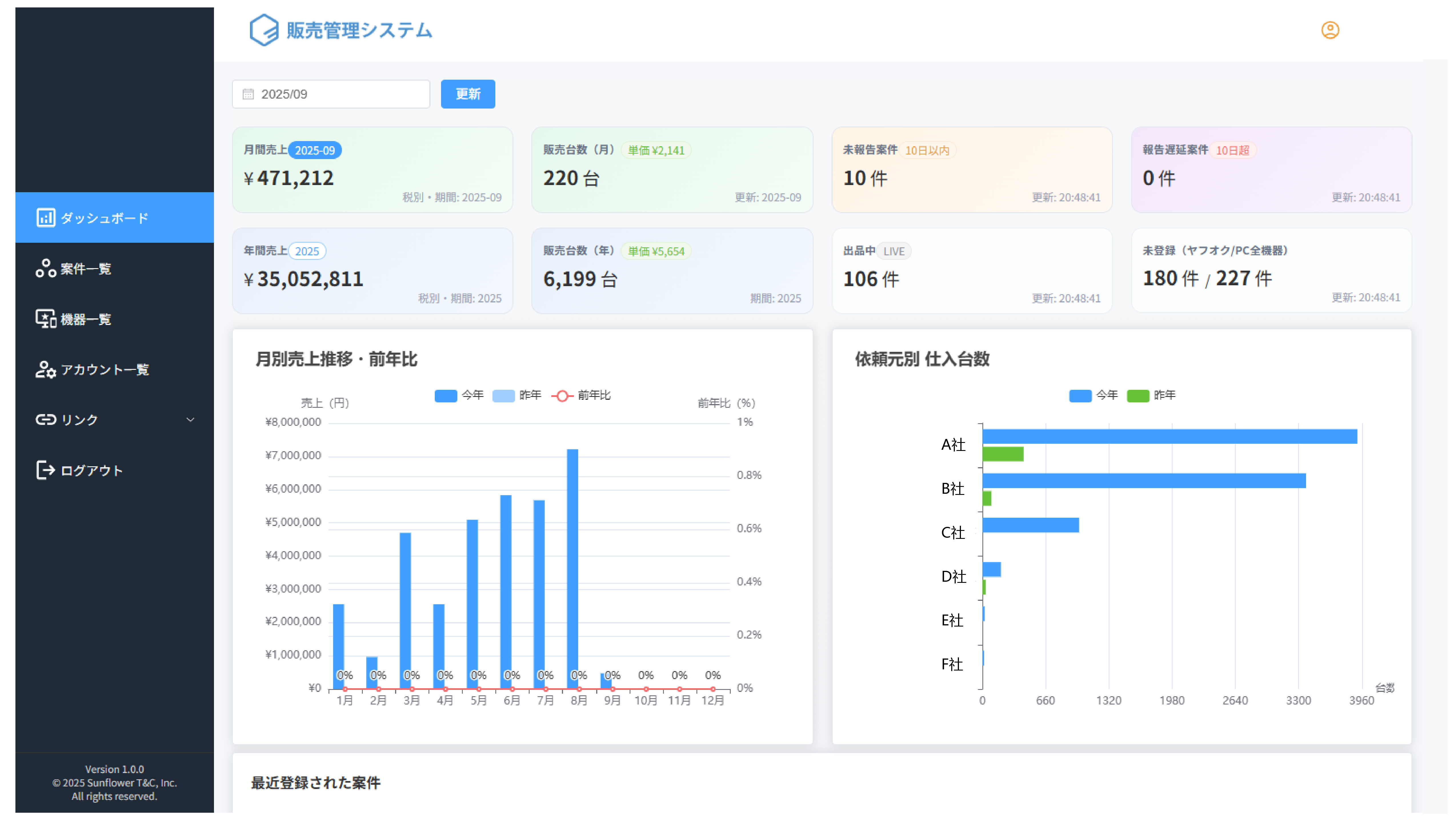Open the リンク menu item
The width and height of the screenshot is (1456, 819).
coord(80,419)
